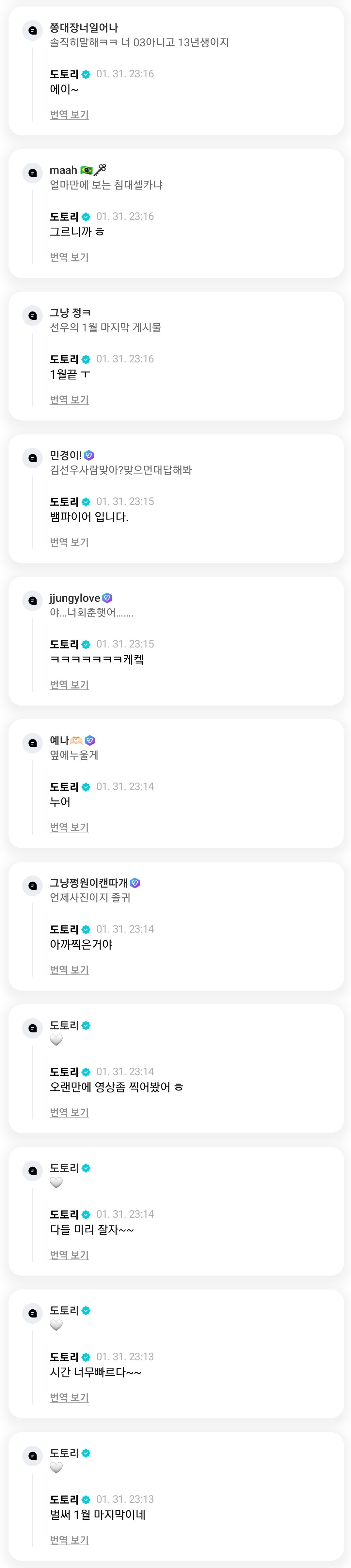351x1568 pixels.
Task: Translate the 다들 미리 잘자~~ reply
Action: click(69, 1255)
